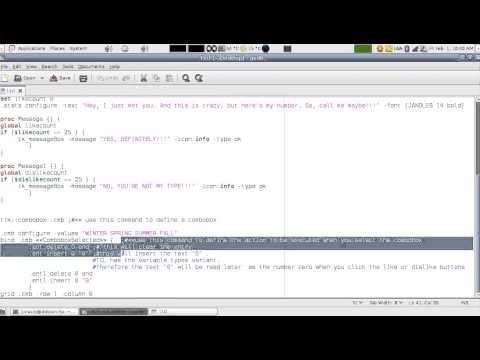This screenshot has height=360, width=480.
Task: Copy the selection using the toolbar icon
Action: click(x=156, y=78)
